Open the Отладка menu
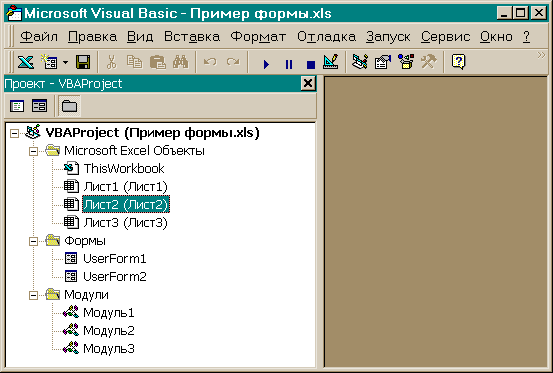 point(326,37)
